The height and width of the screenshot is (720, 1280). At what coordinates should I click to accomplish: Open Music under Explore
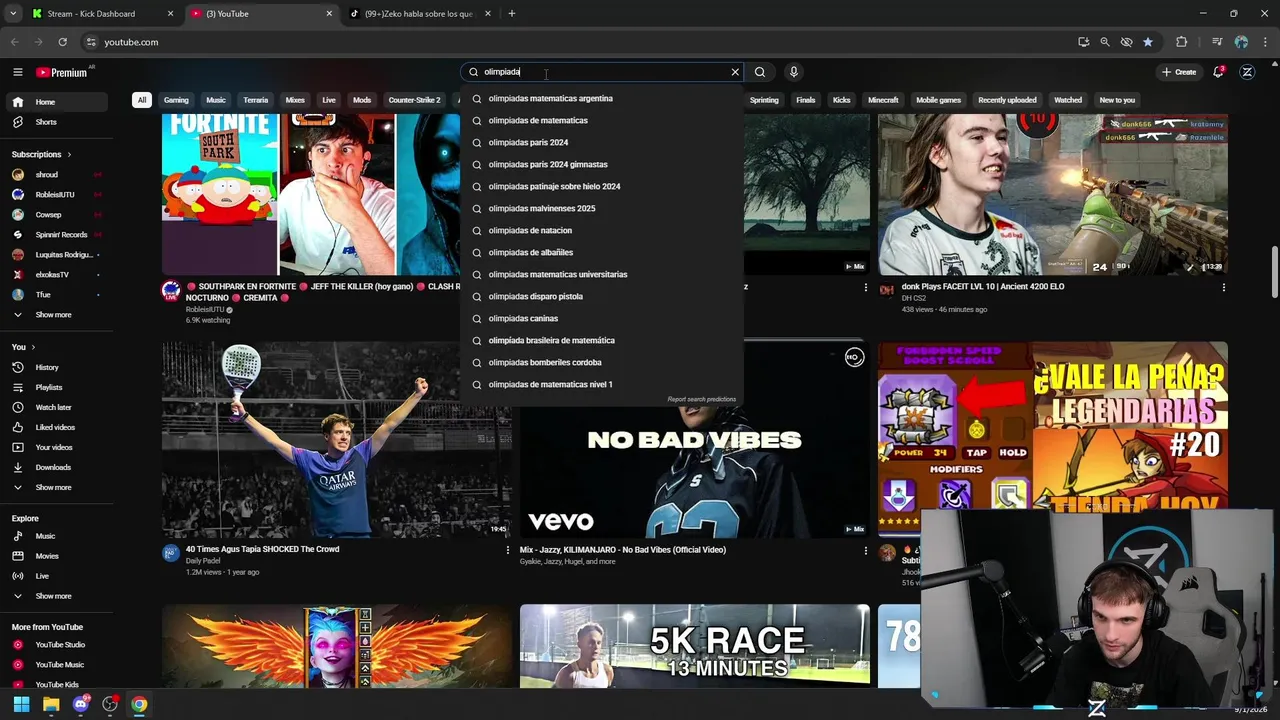click(x=58, y=536)
